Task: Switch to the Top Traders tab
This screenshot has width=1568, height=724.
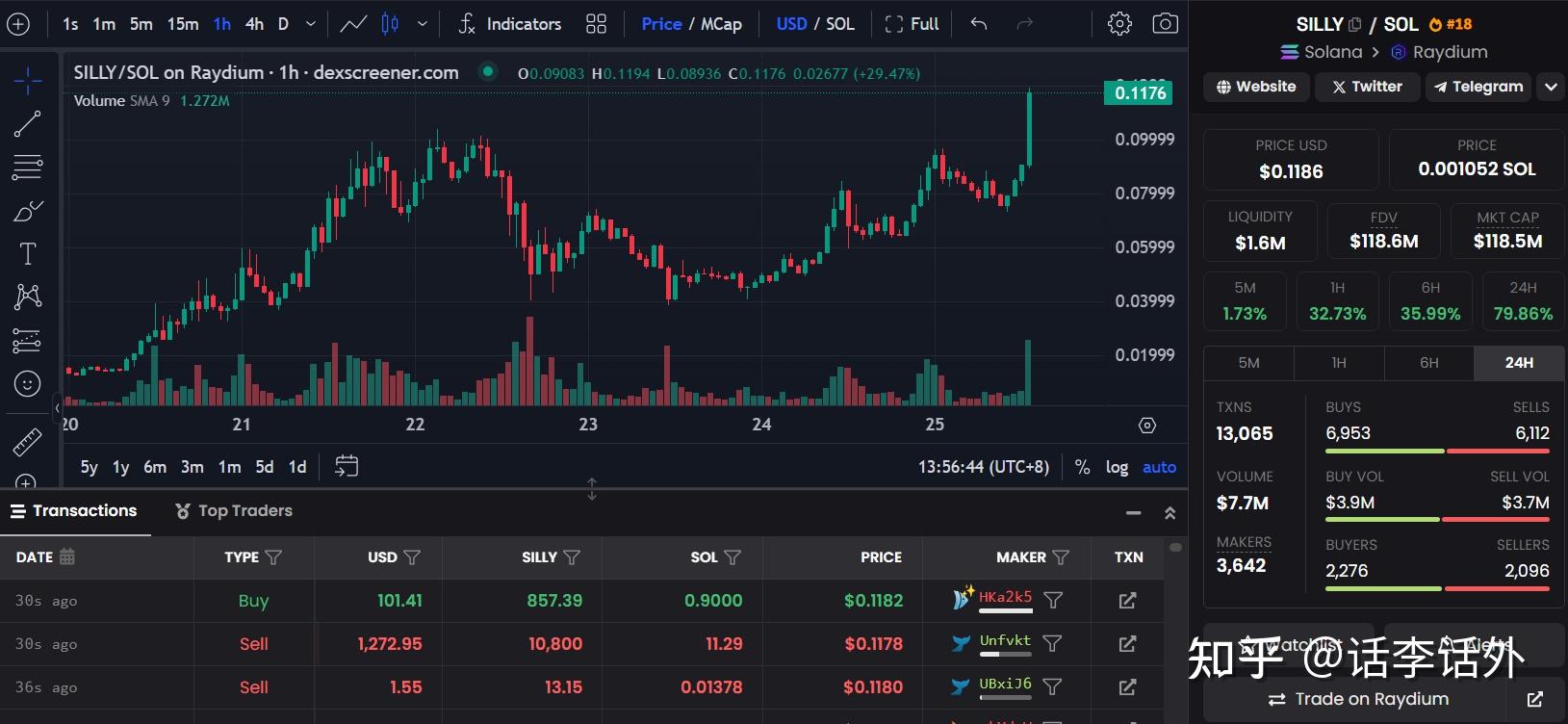Action: point(234,511)
